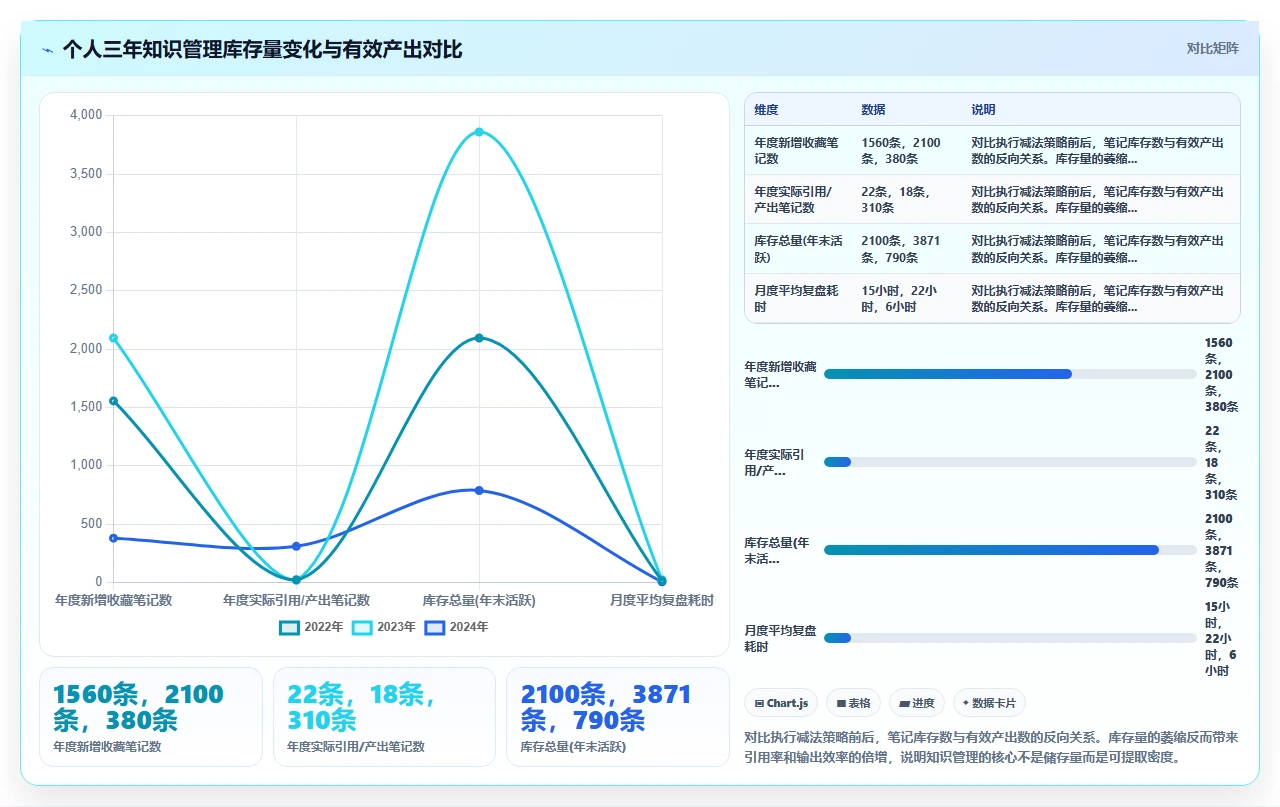
Task: Toggle the 2022年 legend series
Action: pos(312,627)
